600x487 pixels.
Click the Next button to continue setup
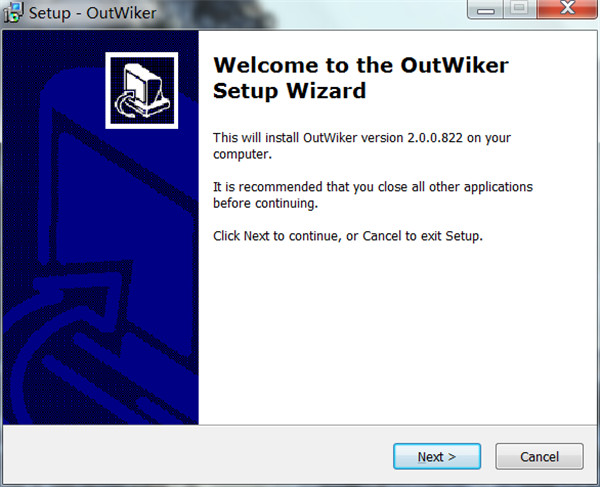(437, 456)
